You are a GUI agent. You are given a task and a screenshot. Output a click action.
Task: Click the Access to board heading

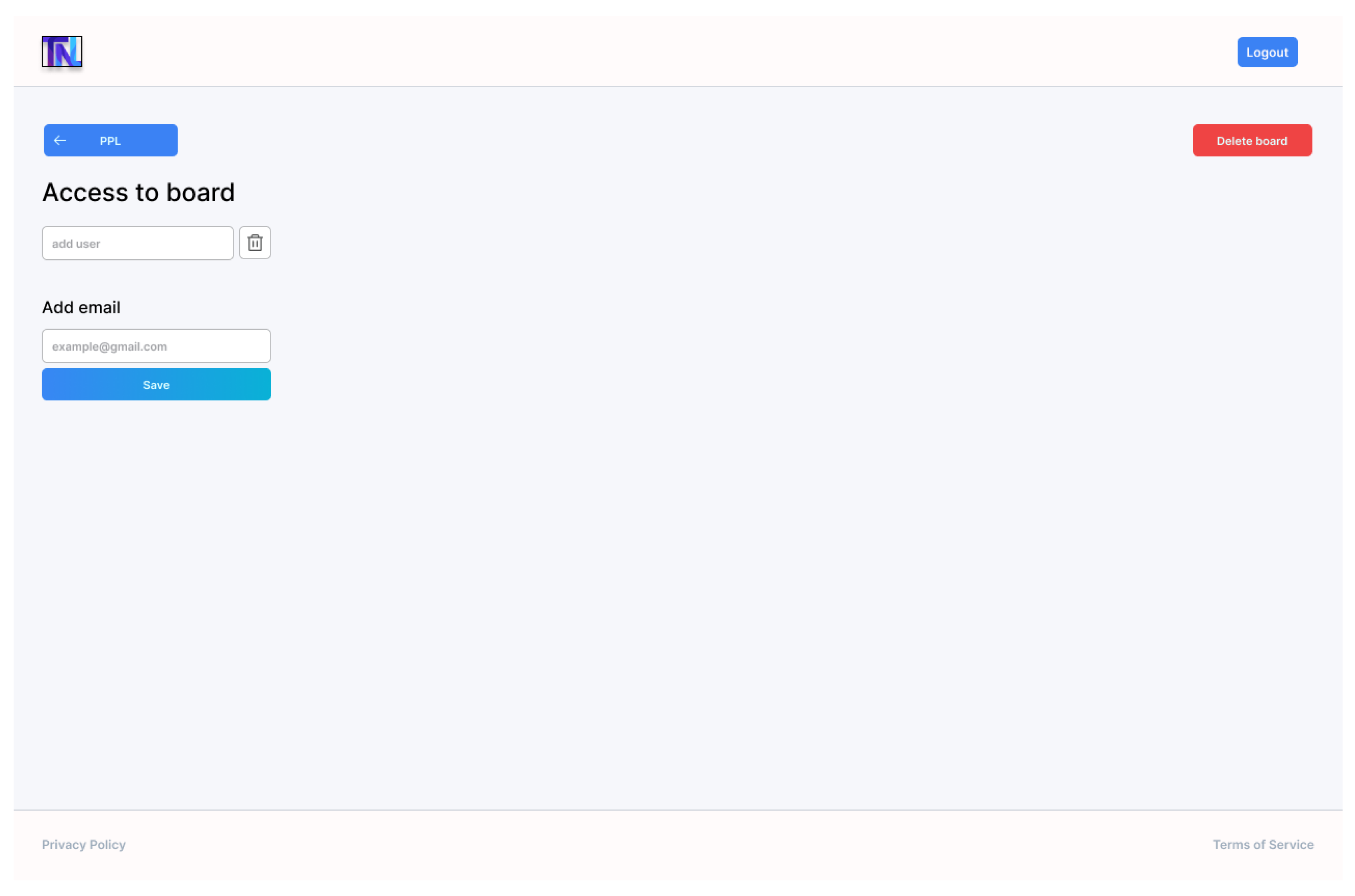138,193
